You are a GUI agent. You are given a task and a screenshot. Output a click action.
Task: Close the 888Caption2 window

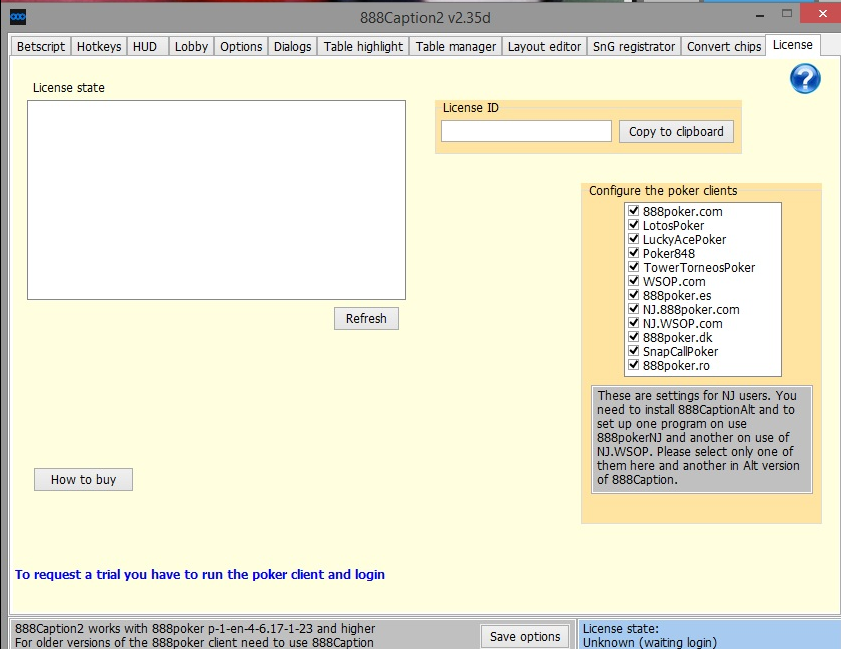822,14
